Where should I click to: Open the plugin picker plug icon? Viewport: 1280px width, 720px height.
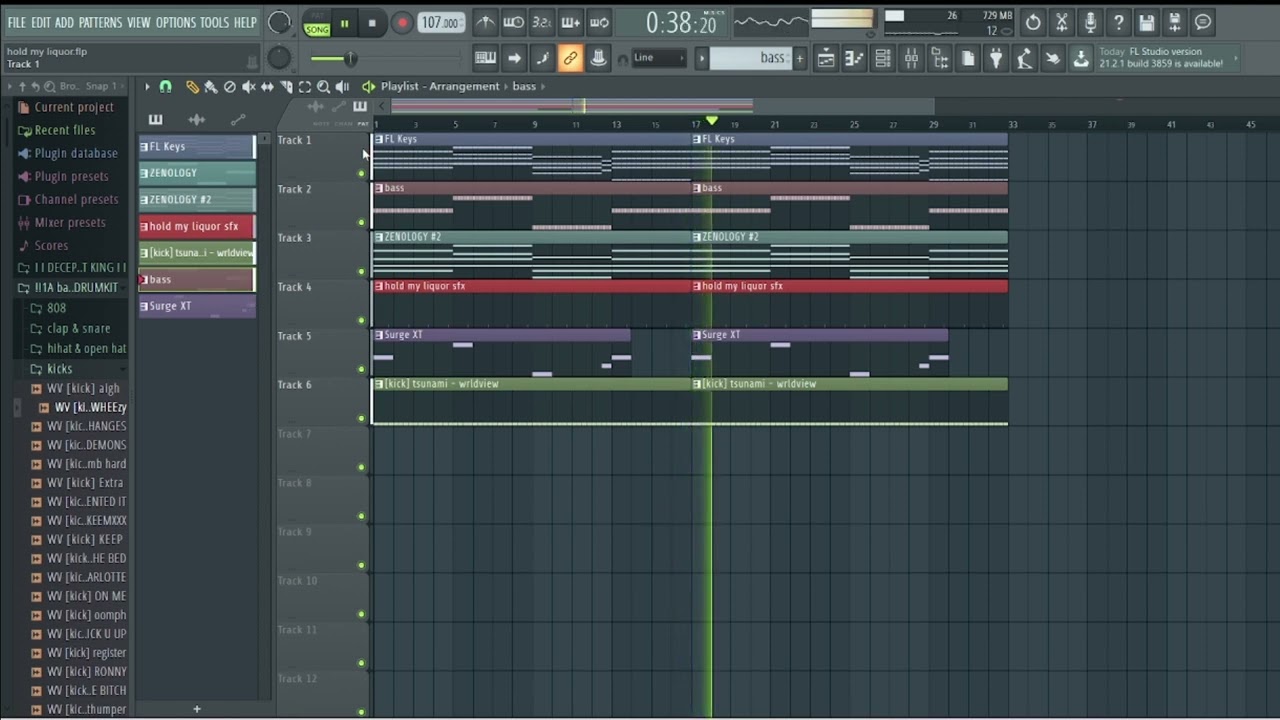pos(996,59)
